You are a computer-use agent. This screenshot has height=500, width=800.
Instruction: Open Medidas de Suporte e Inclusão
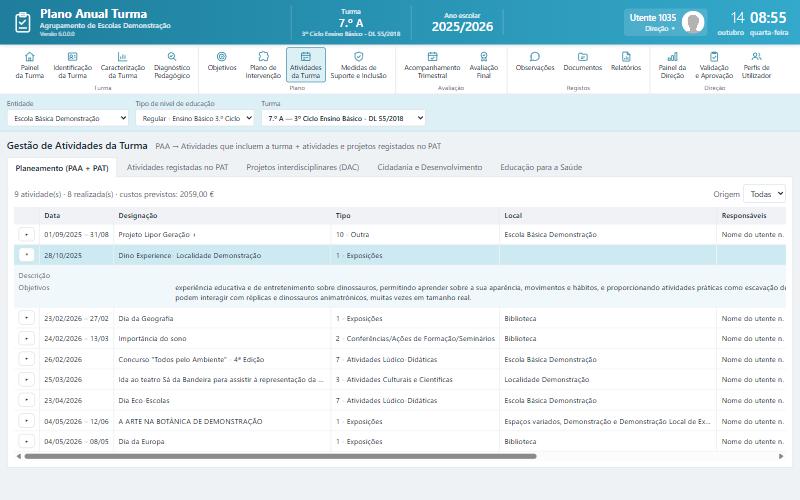click(359, 65)
